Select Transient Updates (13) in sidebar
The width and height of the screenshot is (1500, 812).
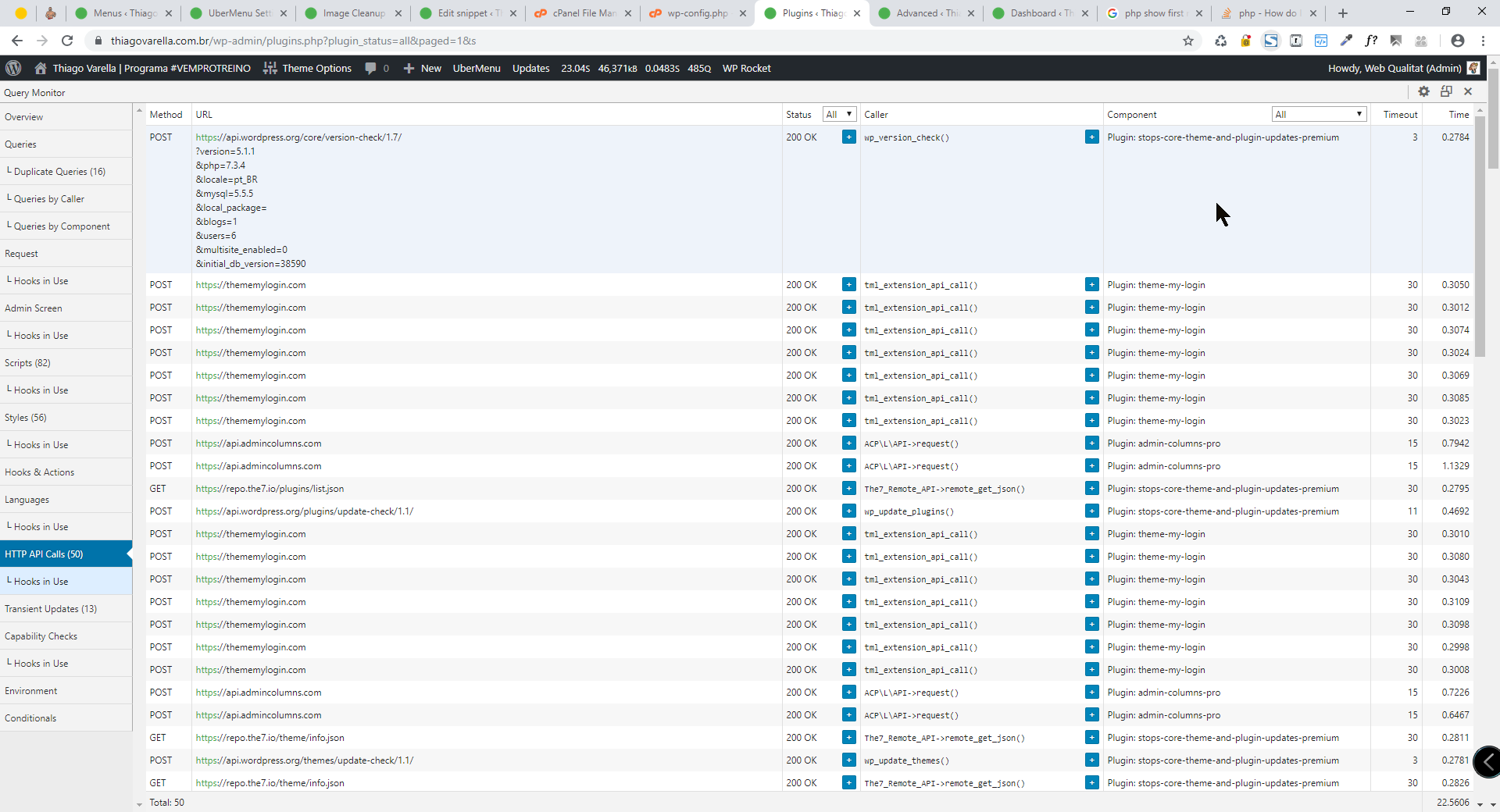51,609
